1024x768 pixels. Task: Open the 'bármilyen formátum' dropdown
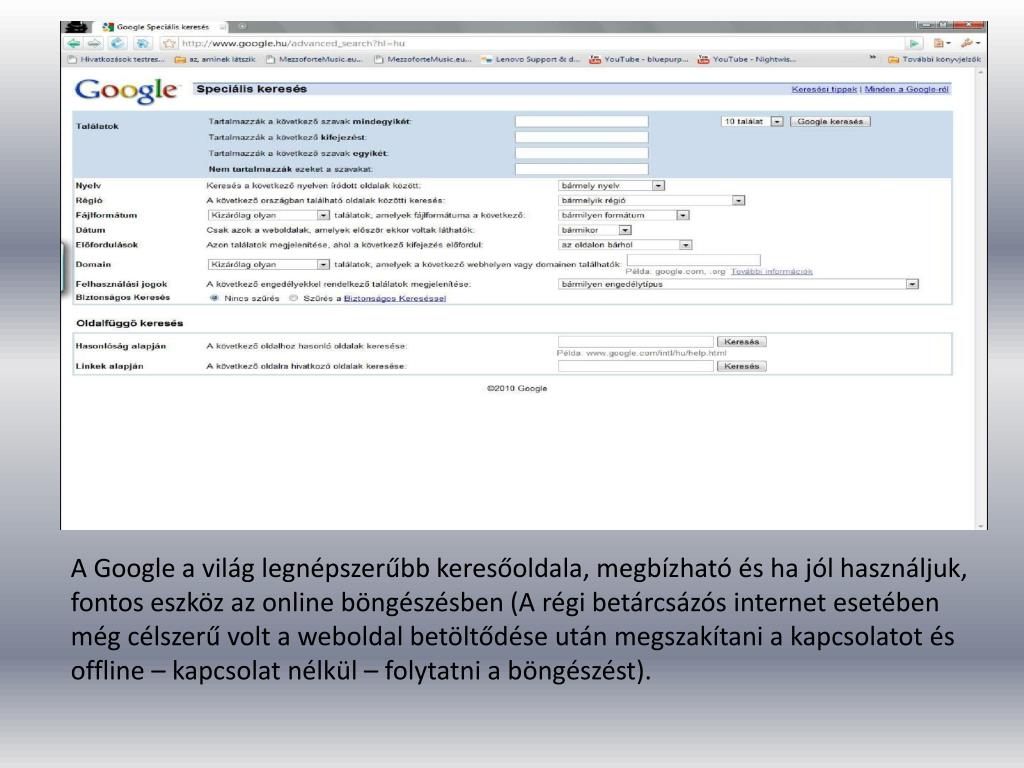click(624, 215)
